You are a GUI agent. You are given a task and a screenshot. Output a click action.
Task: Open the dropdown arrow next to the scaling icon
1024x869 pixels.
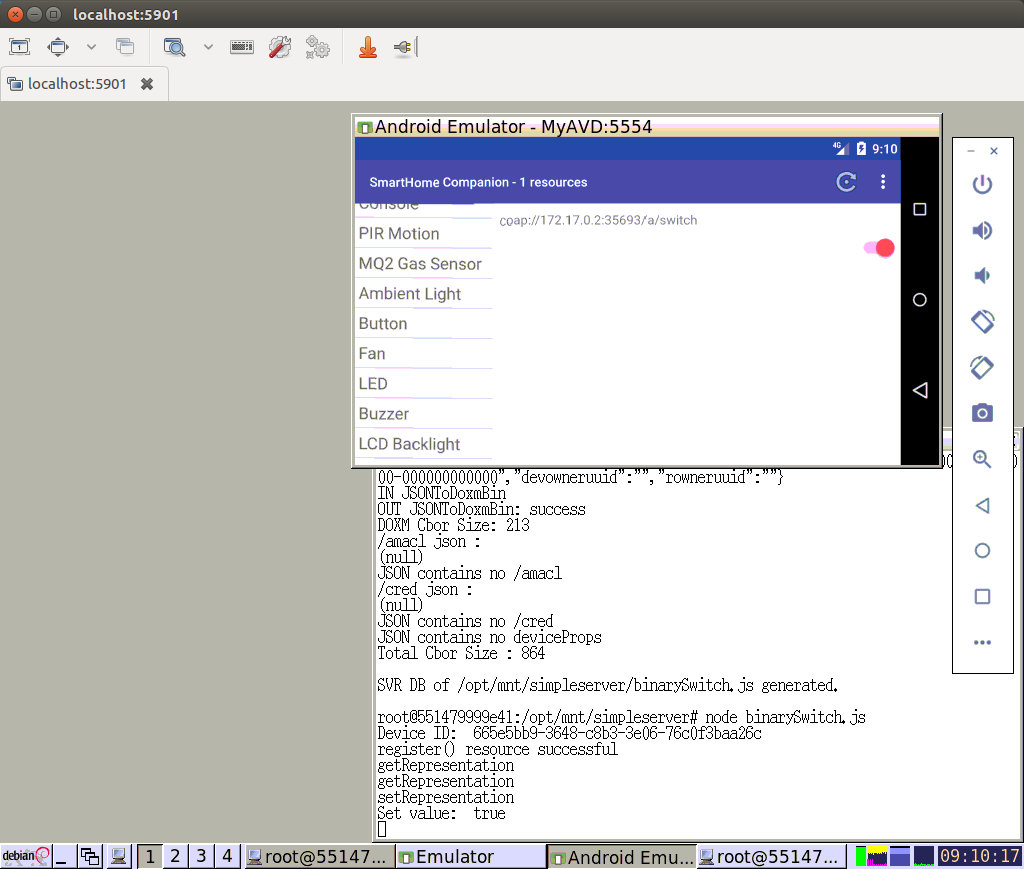pyautogui.click(x=91, y=47)
